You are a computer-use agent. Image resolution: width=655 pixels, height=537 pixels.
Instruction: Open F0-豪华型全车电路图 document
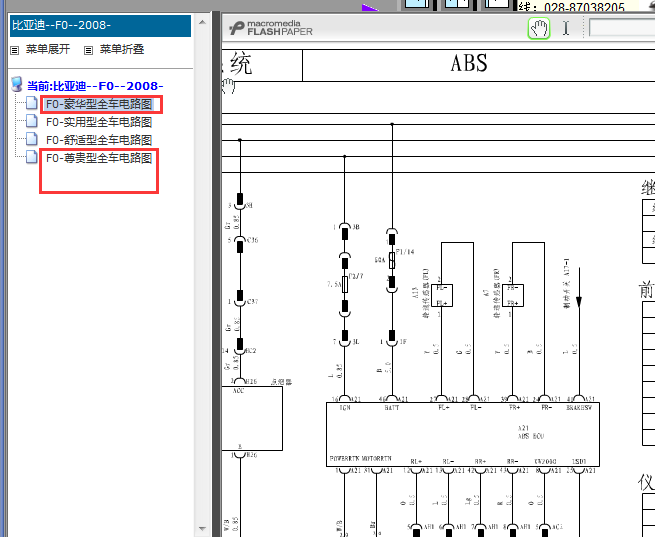(99, 104)
